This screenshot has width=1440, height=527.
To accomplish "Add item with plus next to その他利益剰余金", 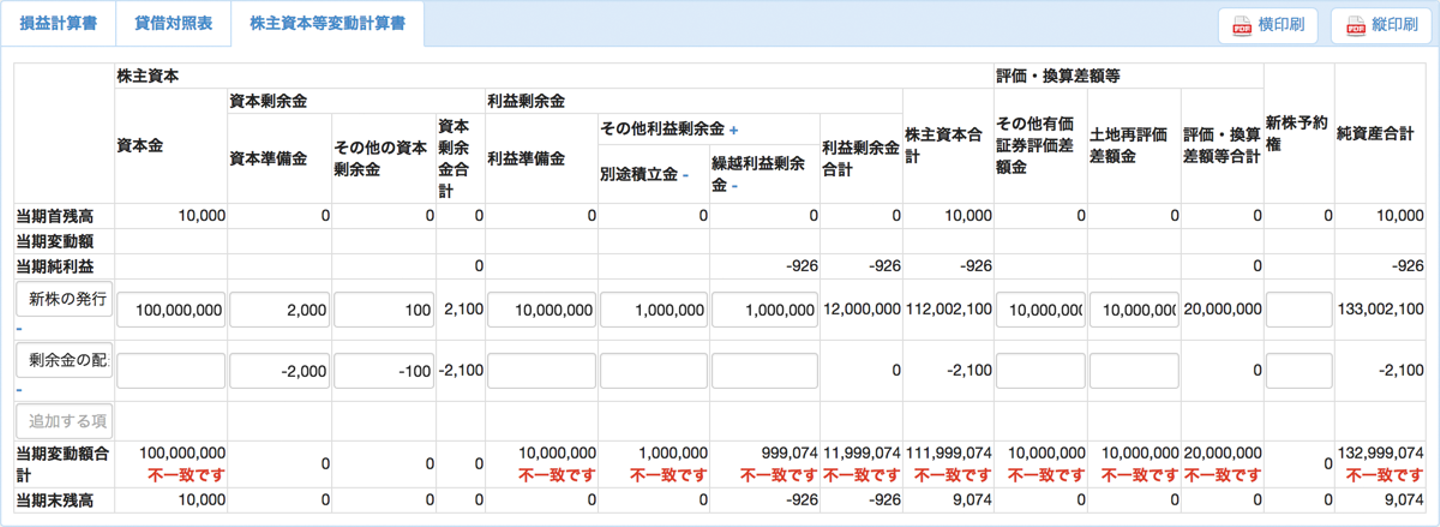I will (x=733, y=130).
